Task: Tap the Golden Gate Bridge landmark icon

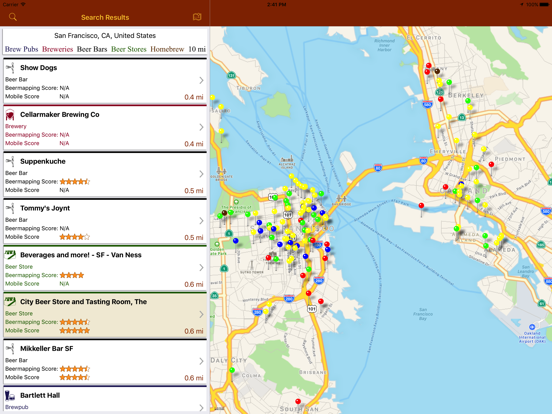Action: 220,172
